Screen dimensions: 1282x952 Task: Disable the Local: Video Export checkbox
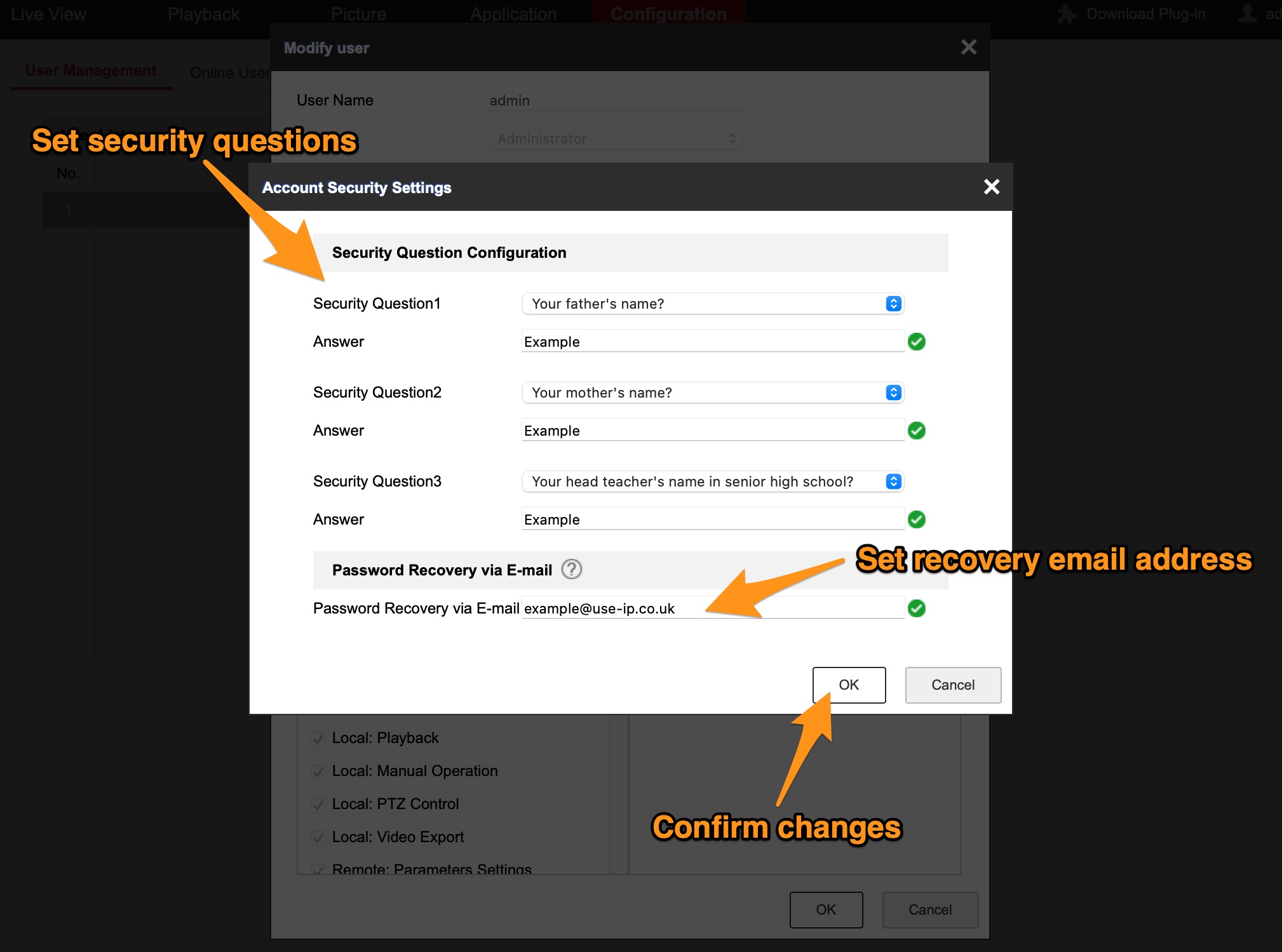tap(318, 837)
